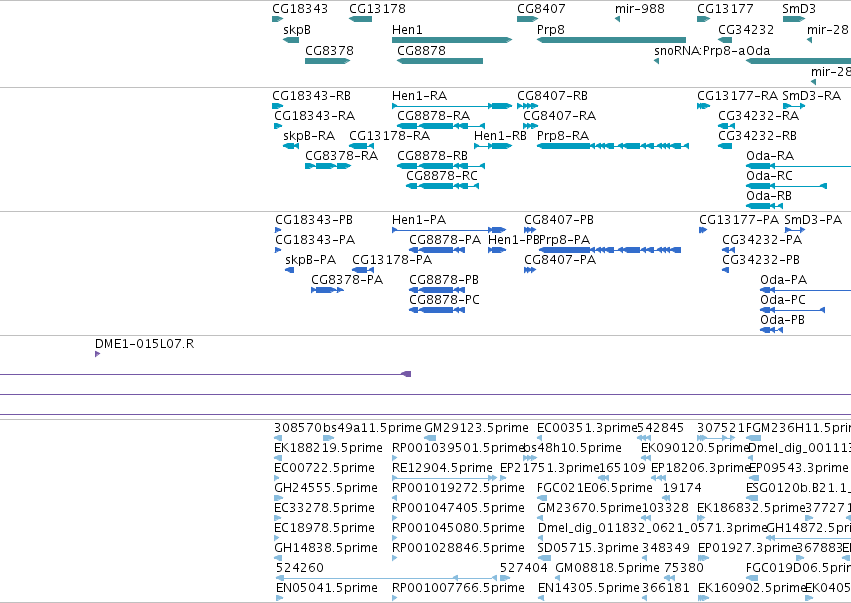Click the CG18343-RB transcript
Viewport: 851px width, 603px height.
pos(277,106)
